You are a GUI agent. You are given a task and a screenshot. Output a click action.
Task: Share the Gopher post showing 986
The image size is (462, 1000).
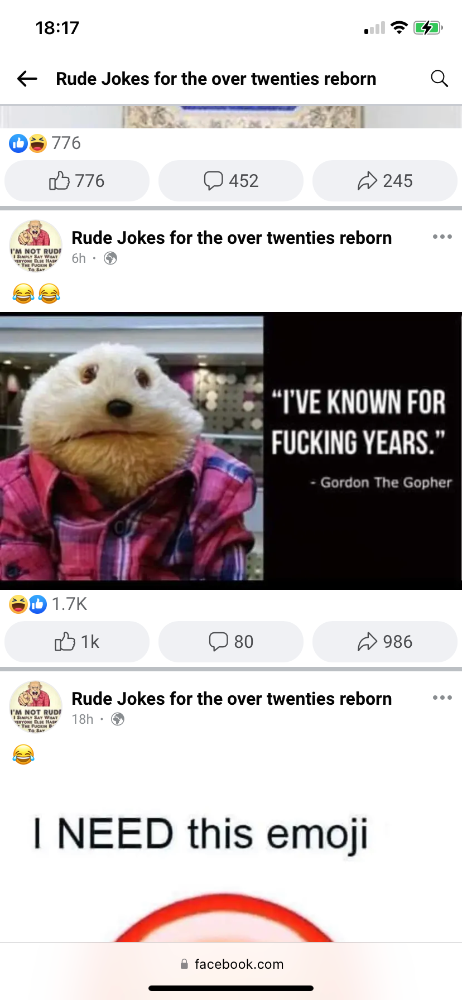(385, 642)
